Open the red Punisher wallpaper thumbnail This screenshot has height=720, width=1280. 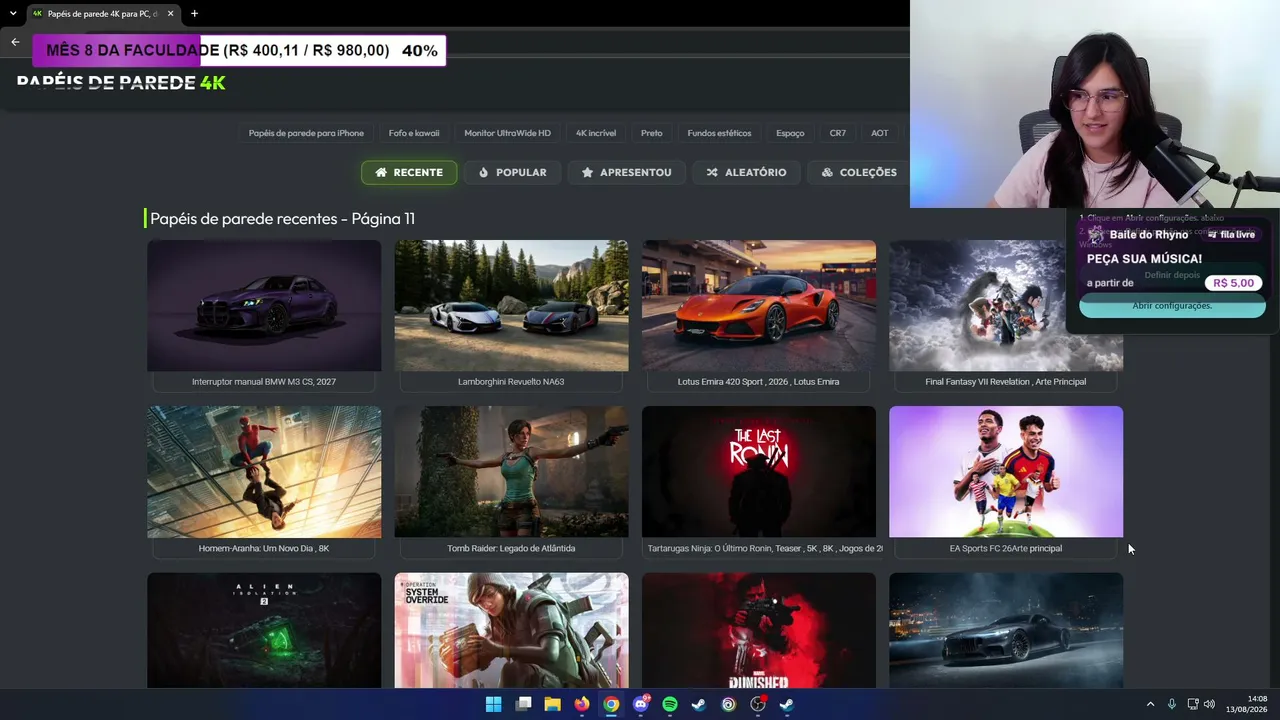coord(759,630)
